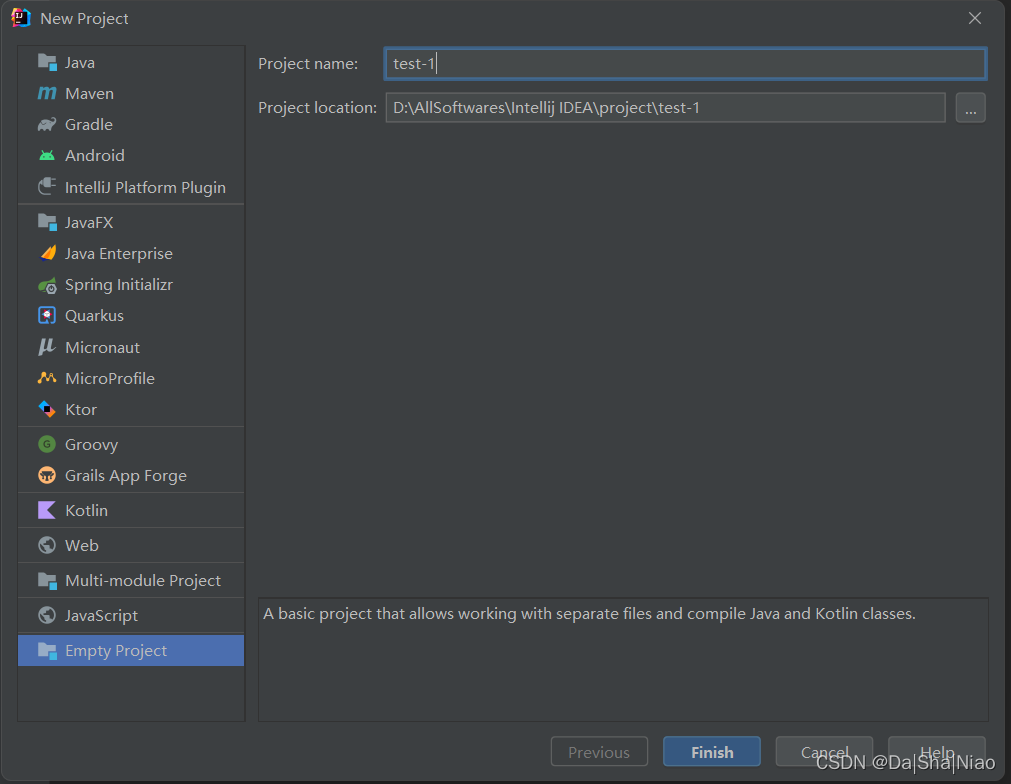Click the green Groovy icon

coord(47,444)
